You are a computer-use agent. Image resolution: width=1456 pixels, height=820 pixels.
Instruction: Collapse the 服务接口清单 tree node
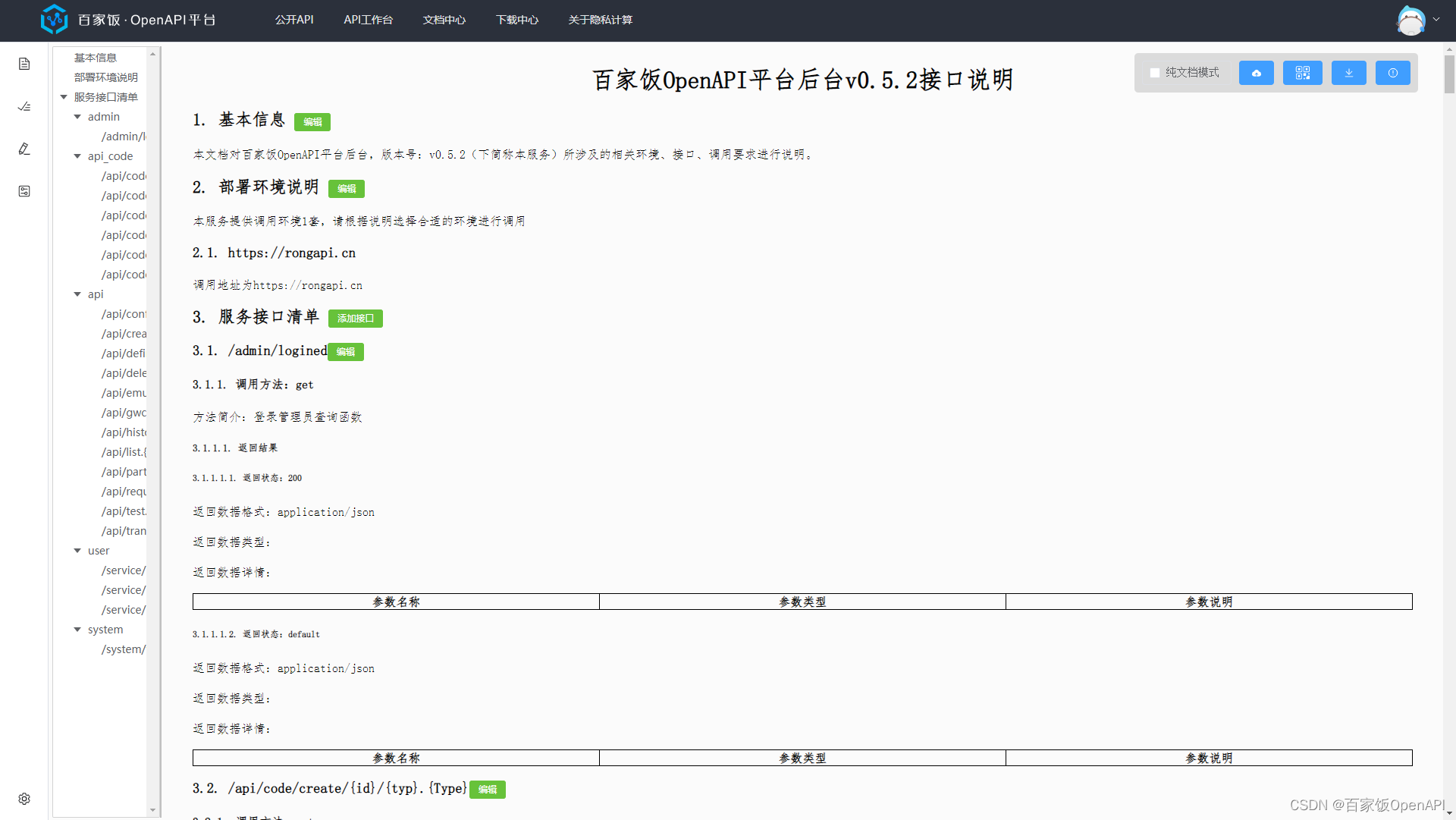[x=64, y=97]
